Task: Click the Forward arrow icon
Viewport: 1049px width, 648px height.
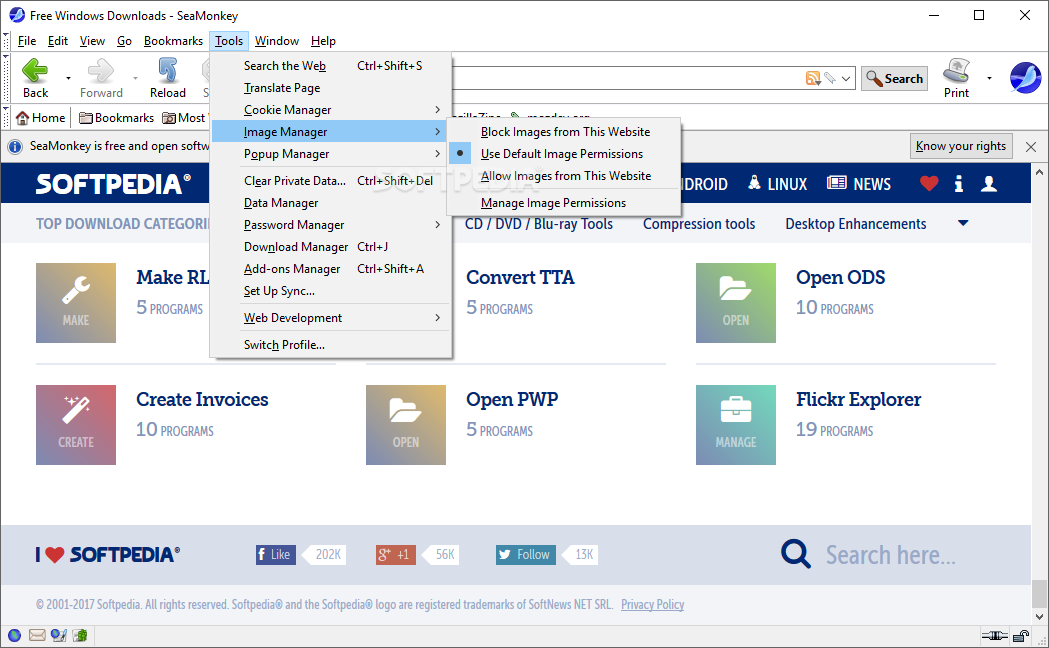Action: tap(101, 70)
